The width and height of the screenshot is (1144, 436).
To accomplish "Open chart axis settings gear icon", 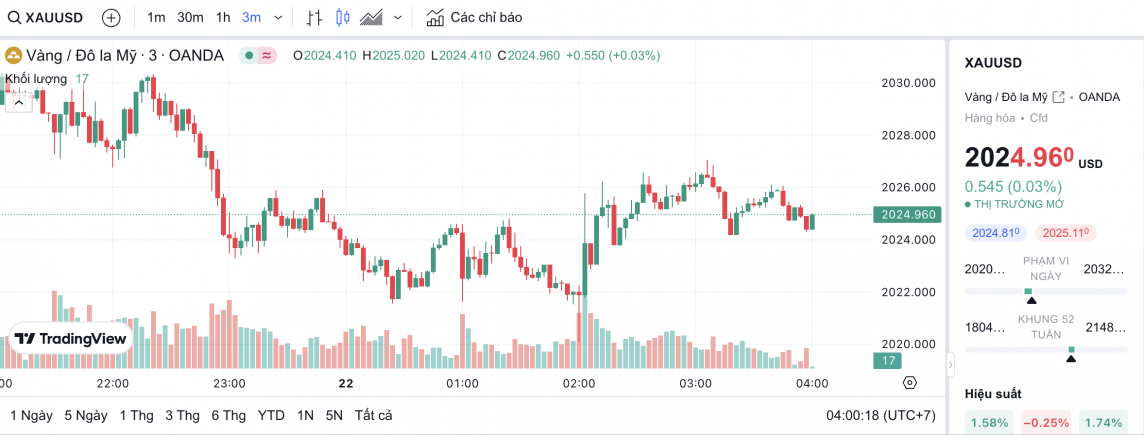I will point(909,382).
